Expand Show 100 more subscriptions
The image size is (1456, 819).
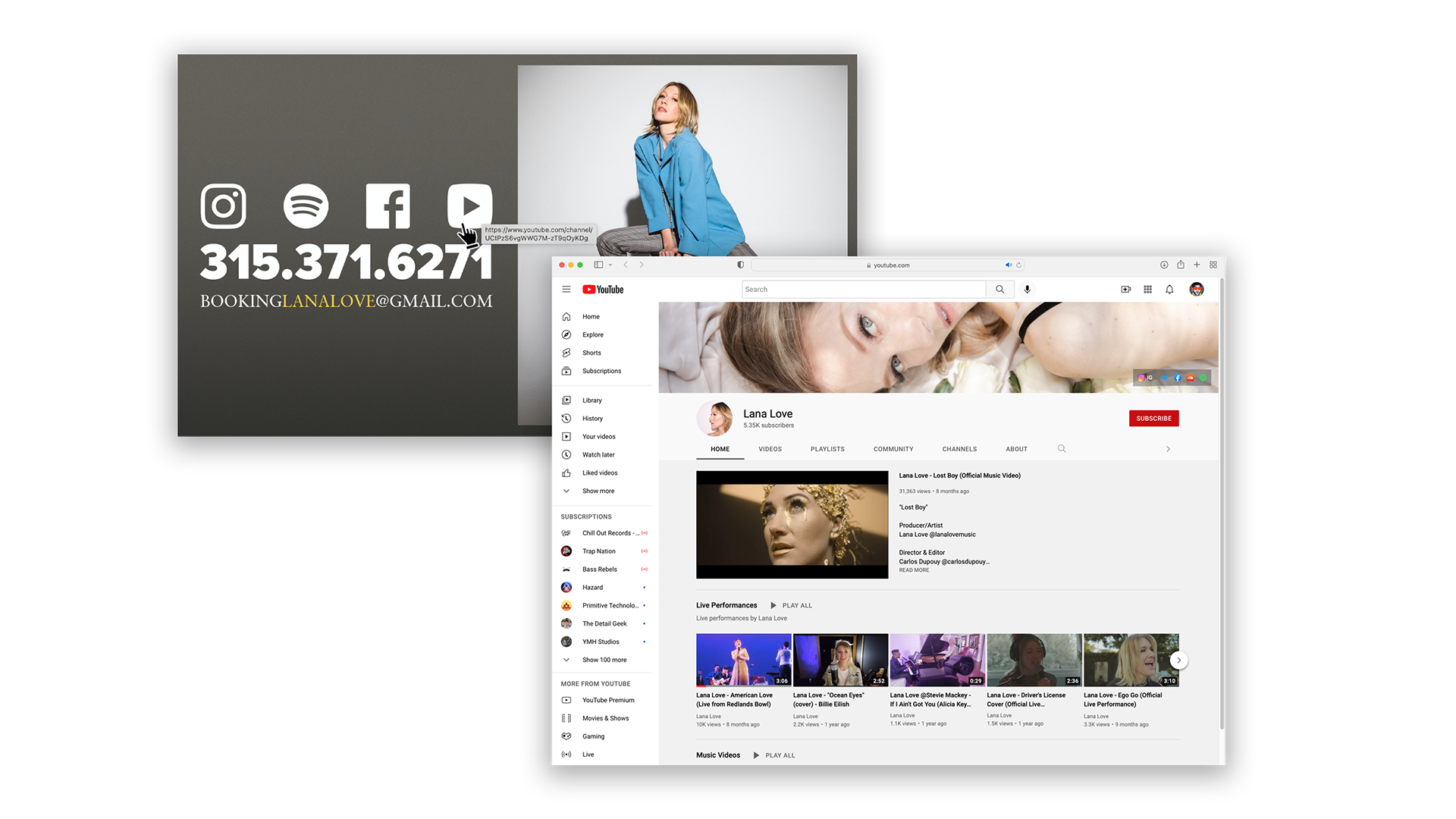pyautogui.click(x=604, y=660)
